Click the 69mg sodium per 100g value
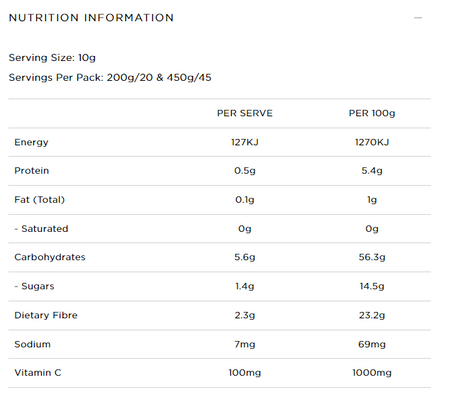The height and width of the screenshot is (402, 450). (x=372, y=344)
